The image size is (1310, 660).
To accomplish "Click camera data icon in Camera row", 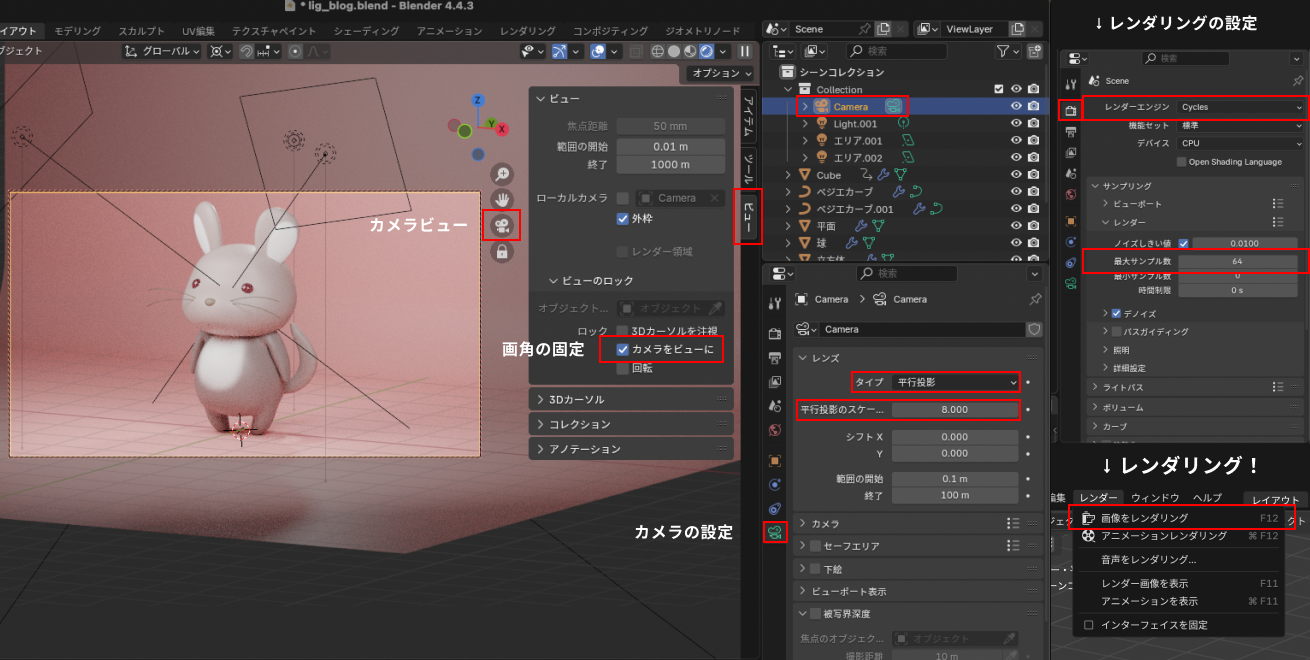I will click(893, 106).
